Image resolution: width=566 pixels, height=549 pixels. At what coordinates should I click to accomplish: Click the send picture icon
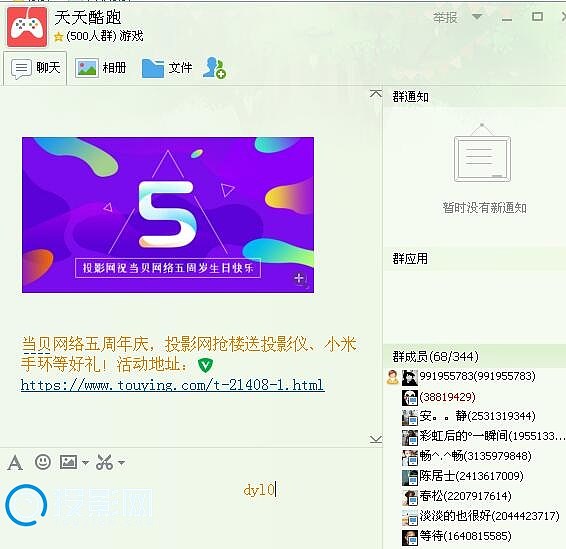click(x=68, y=462)
